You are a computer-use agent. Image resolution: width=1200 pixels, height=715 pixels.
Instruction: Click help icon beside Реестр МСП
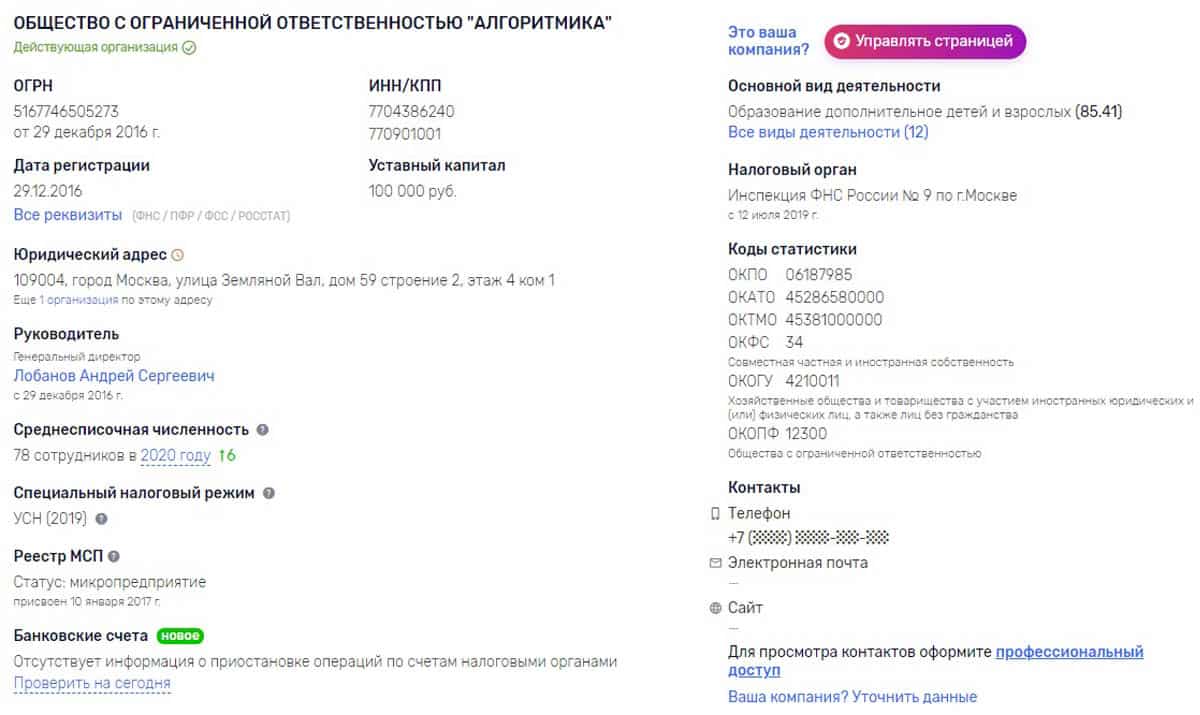(114, 556)
